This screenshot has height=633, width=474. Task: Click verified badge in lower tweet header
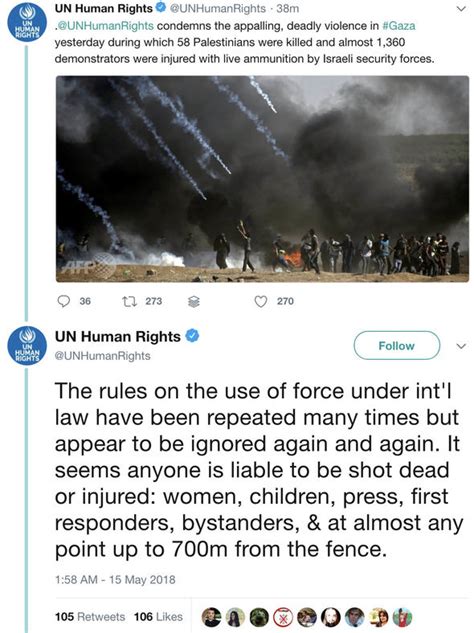(x=192, y=336)
